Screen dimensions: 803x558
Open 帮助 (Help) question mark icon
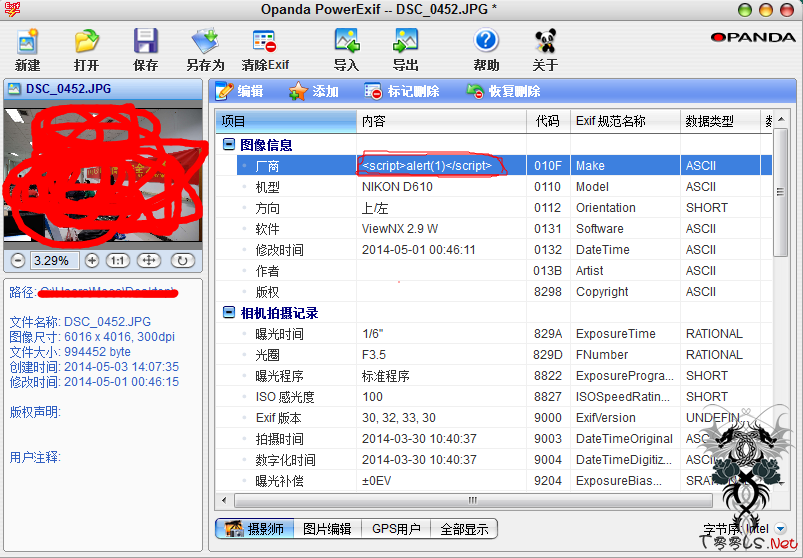click(x=486, y=49)
